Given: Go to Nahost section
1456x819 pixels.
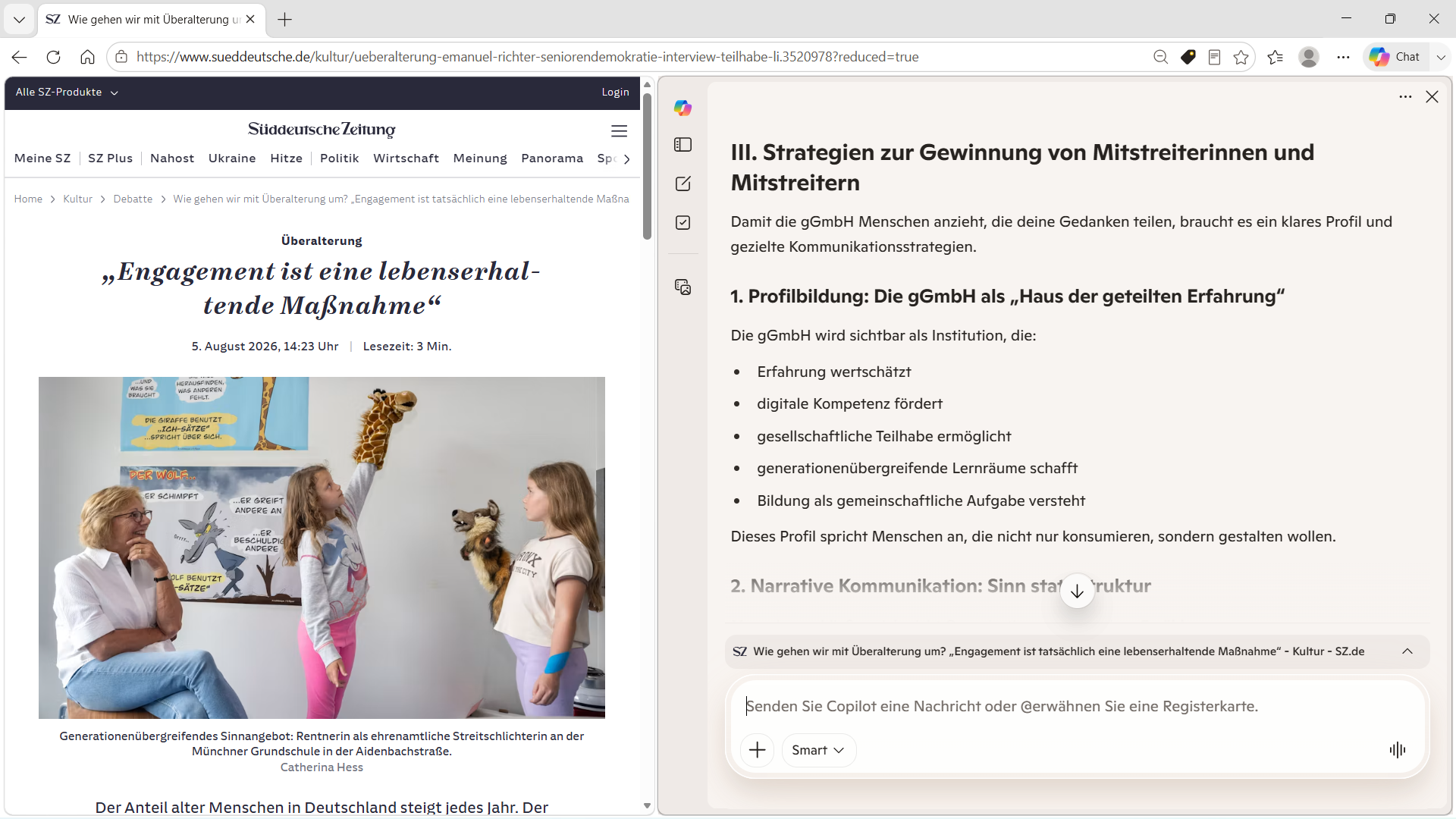Looking at the screenshot, I should (x=172, y=158).
